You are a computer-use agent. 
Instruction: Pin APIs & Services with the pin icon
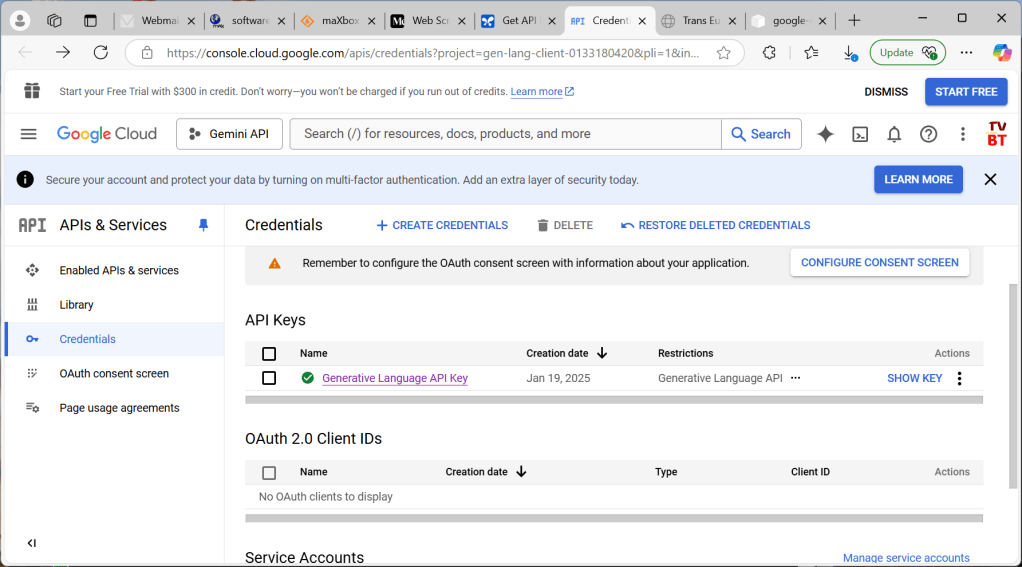coord(204,225)
